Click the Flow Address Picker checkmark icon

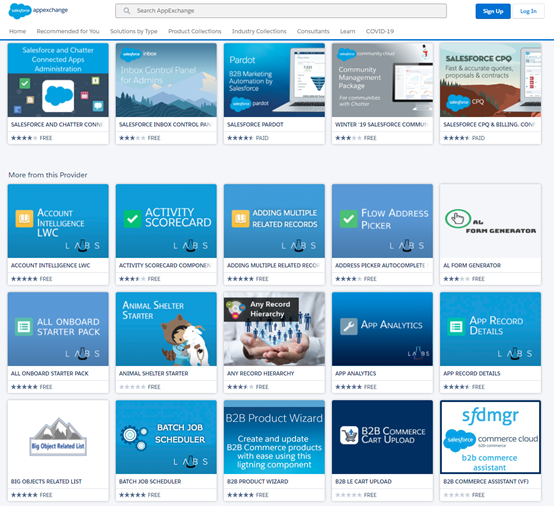349,218
